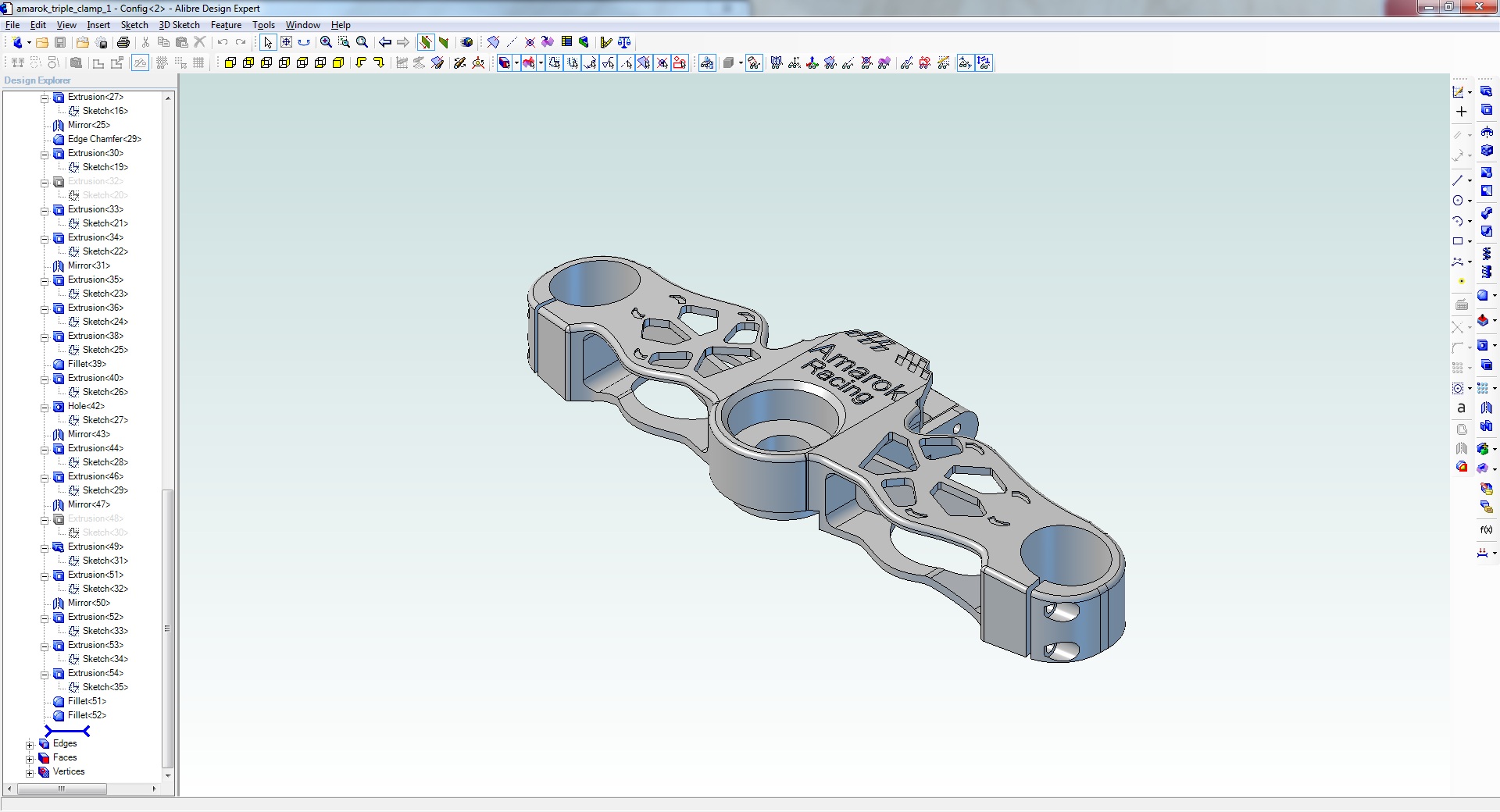This screenshot has height=812, width=1500.
Task: Click the Open file folder icon
Action: (42, 42)
